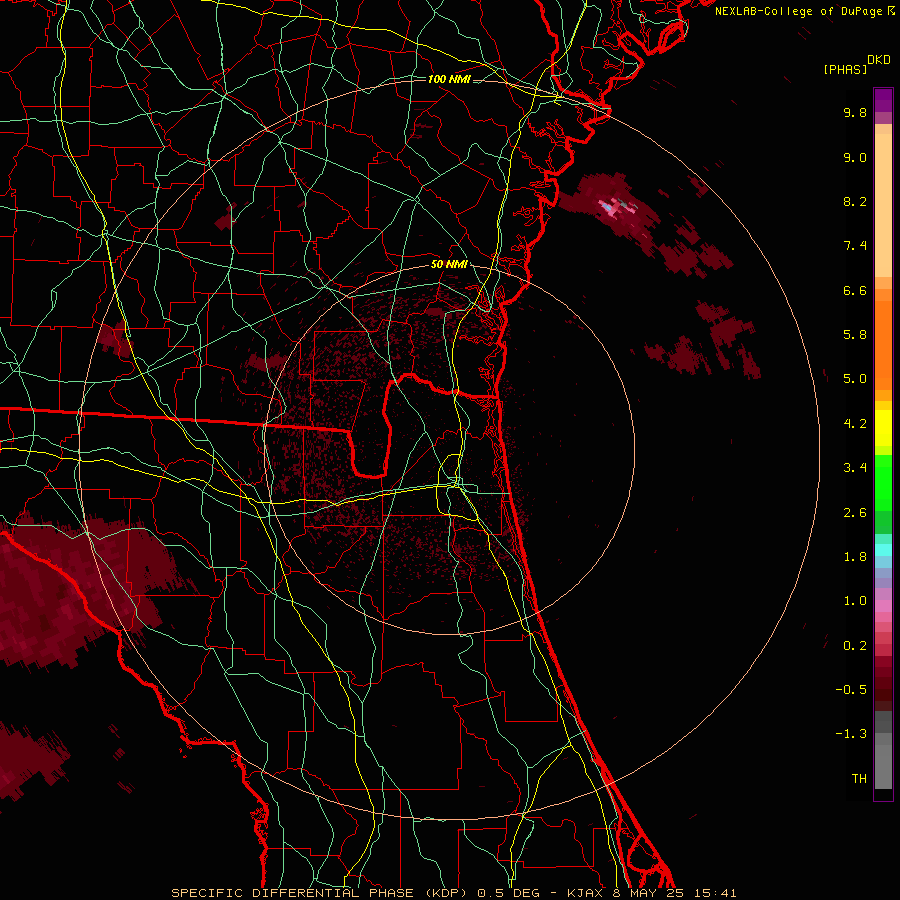The image size is (900, 900).
Task: Click the [PHAS] units label
Action: (x=845, y=70)
